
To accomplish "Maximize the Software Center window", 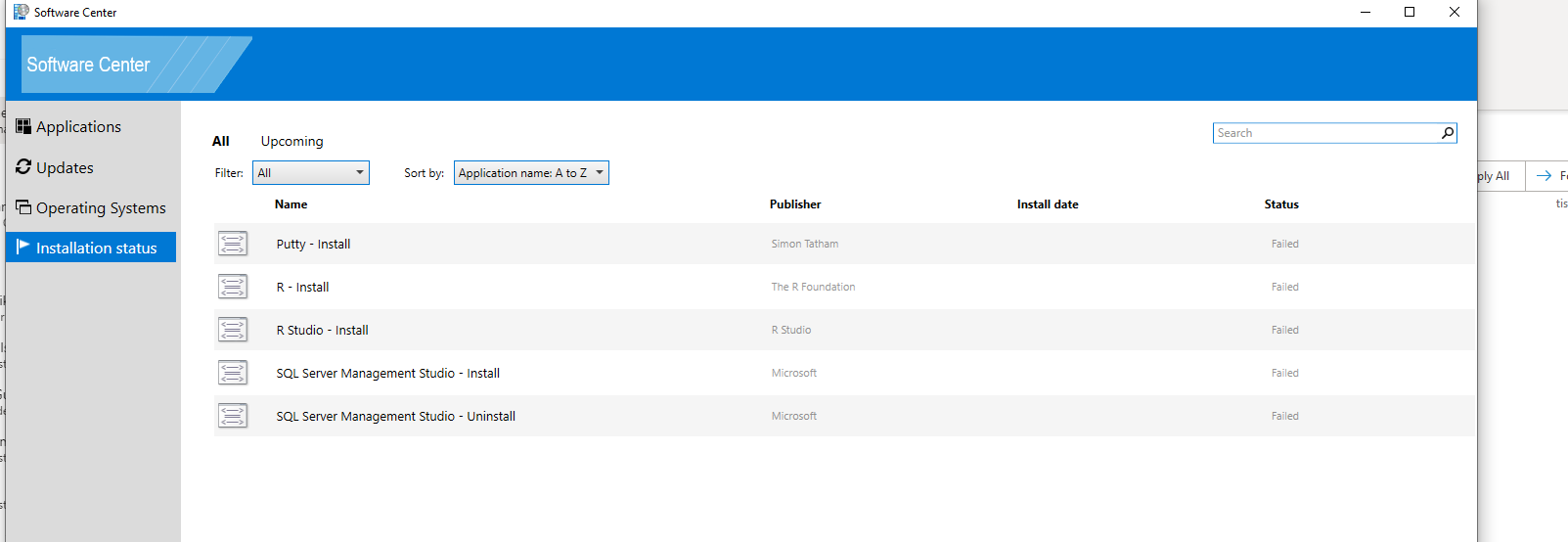I will [1410, 12].
